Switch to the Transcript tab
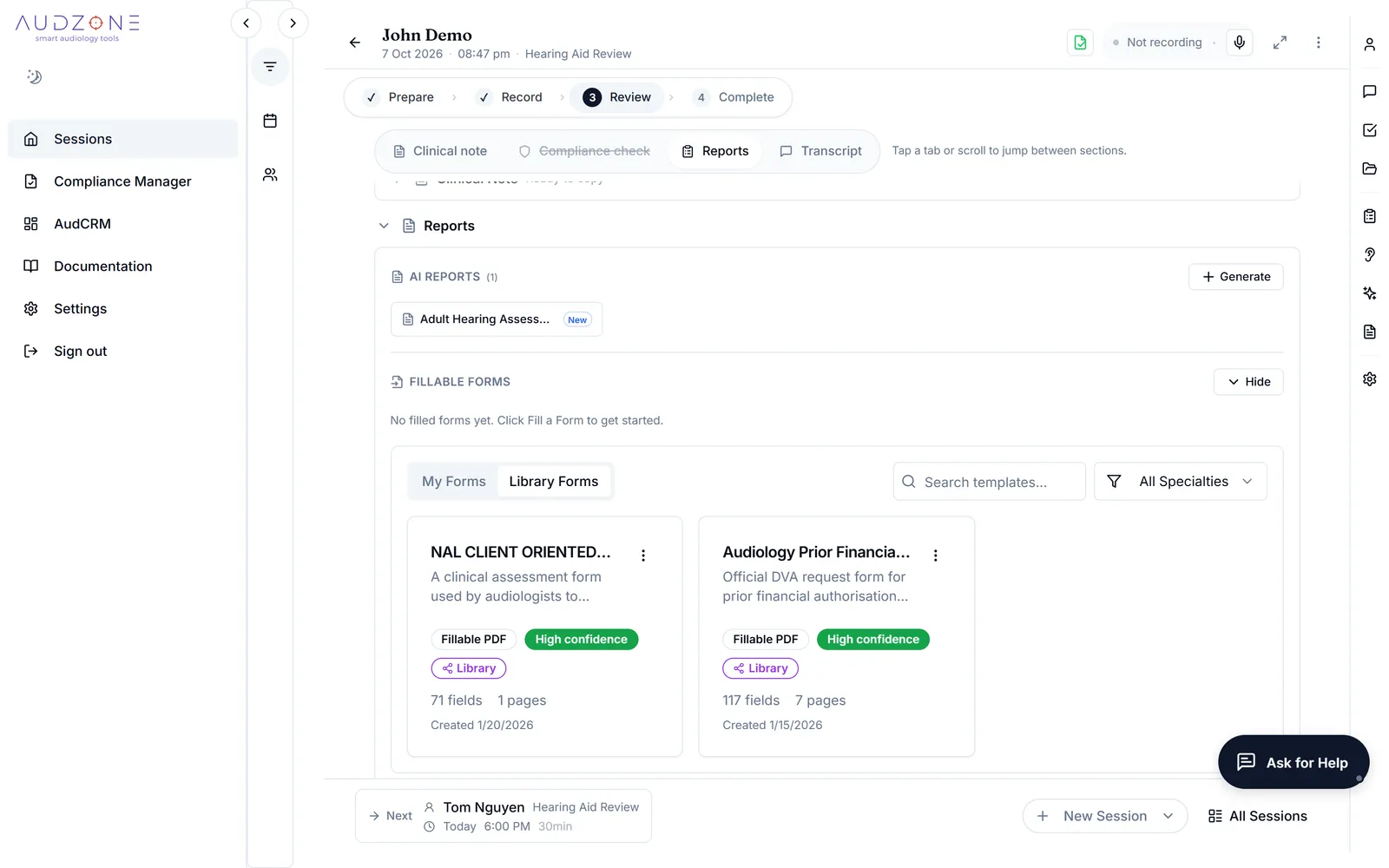 tap(820, 151)
